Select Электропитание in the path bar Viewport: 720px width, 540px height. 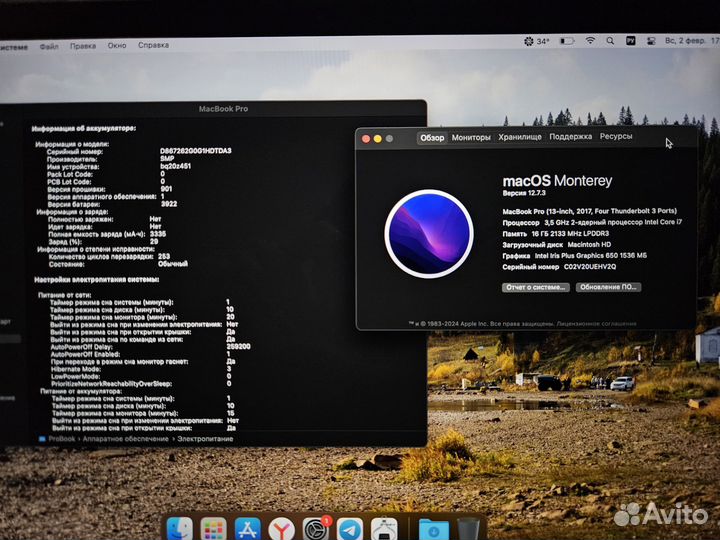click(x=205, y=439)
